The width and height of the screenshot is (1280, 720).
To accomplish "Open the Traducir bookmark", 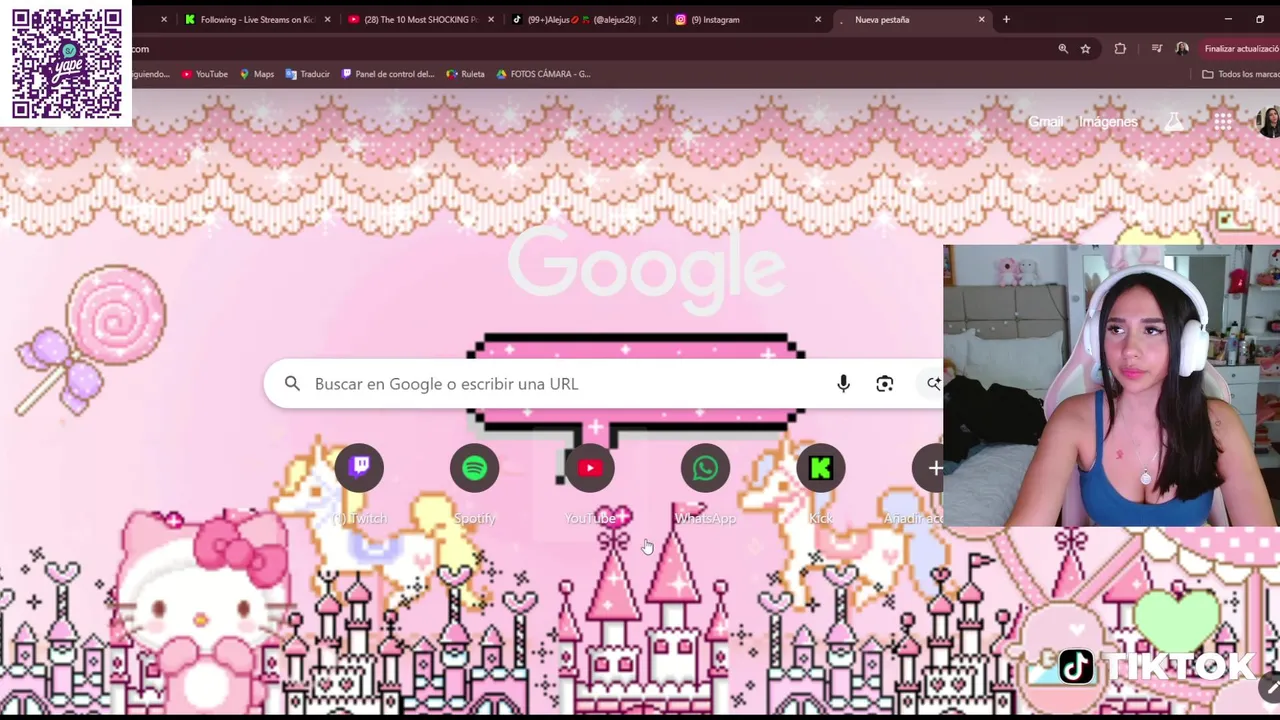I will [307, 74].
